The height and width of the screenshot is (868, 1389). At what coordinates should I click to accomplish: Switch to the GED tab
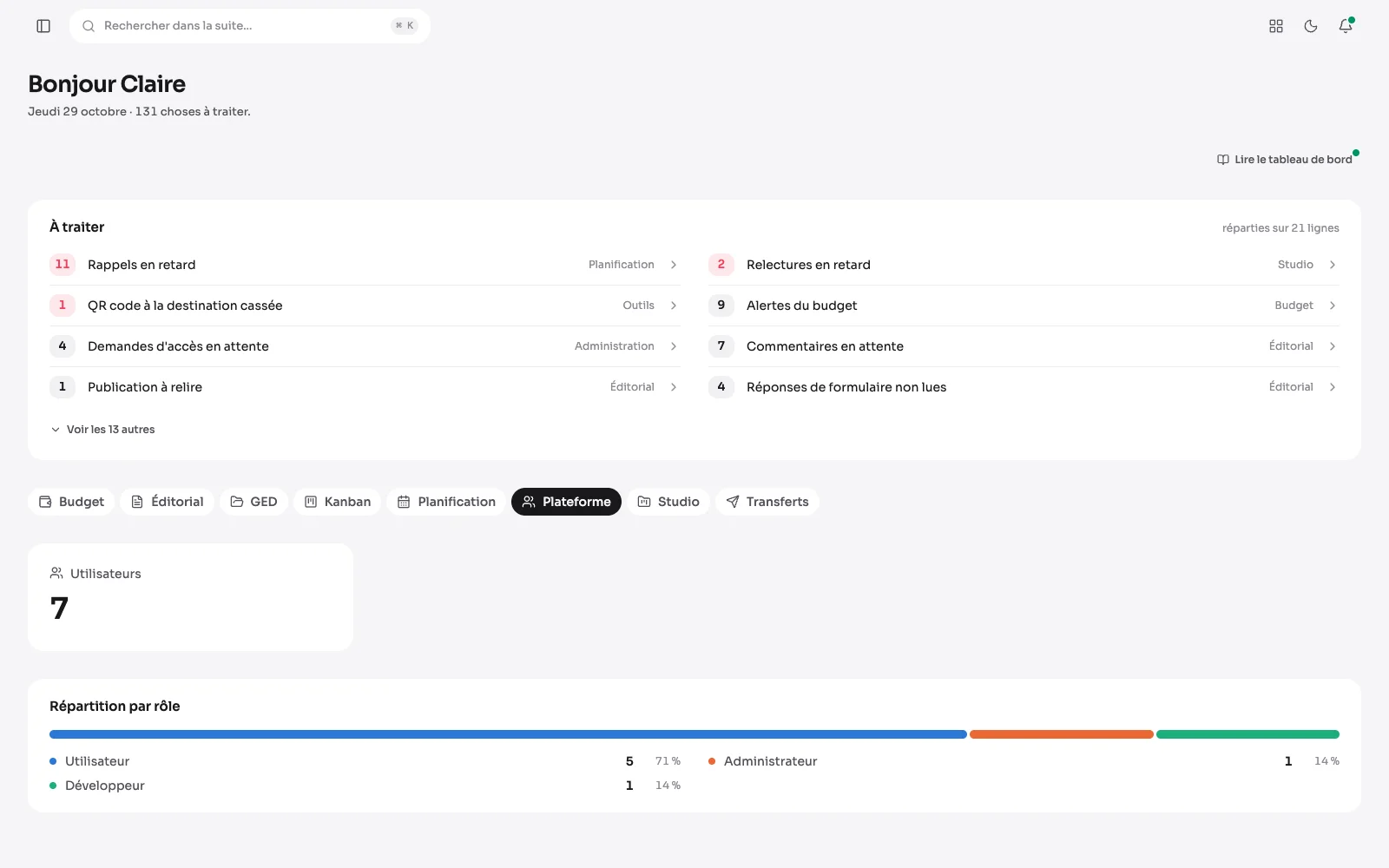[x=253, y=502]
